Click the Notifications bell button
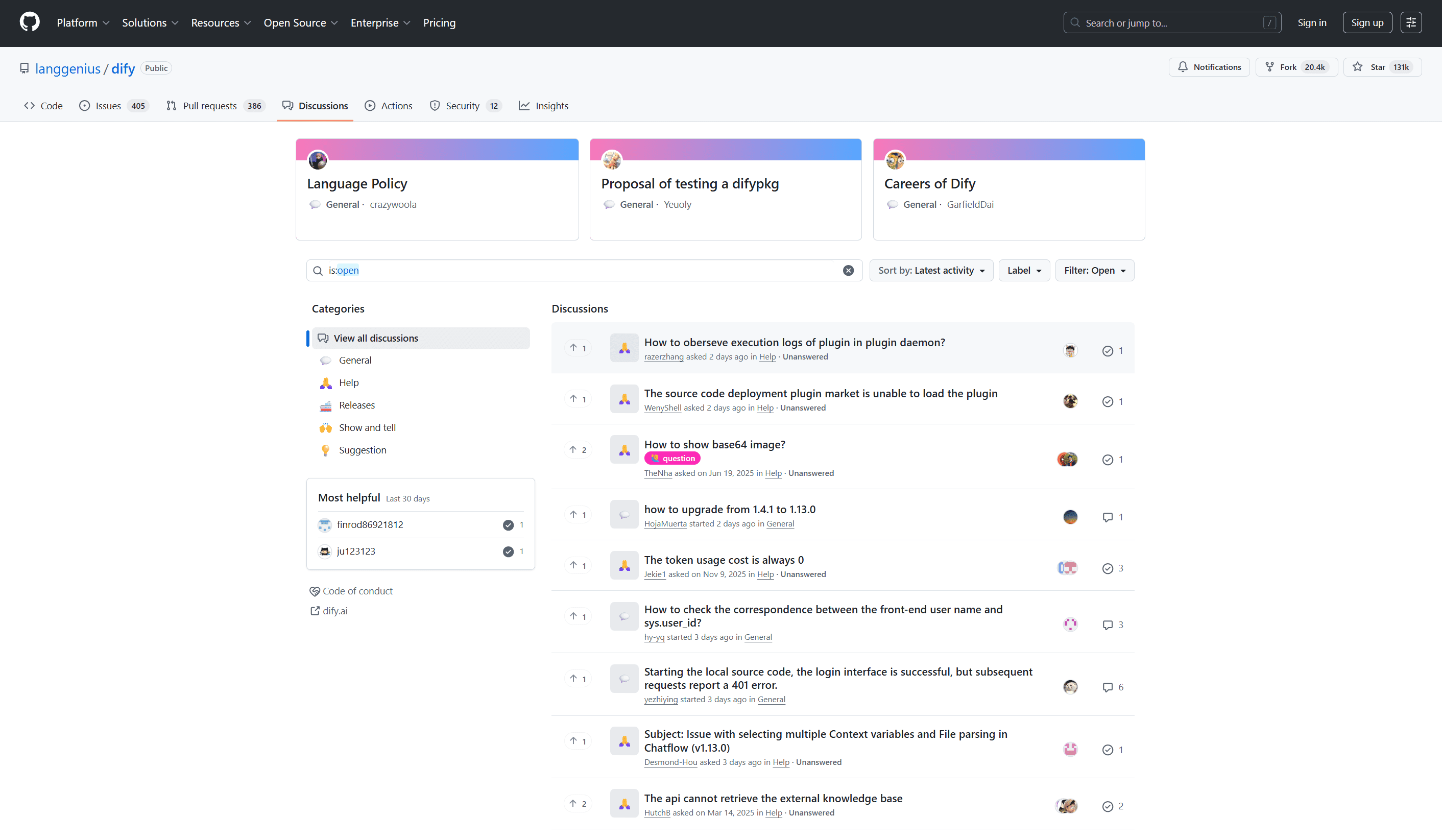The width and height of the screenshot is (1442, 840). [x=1209, y=67]
